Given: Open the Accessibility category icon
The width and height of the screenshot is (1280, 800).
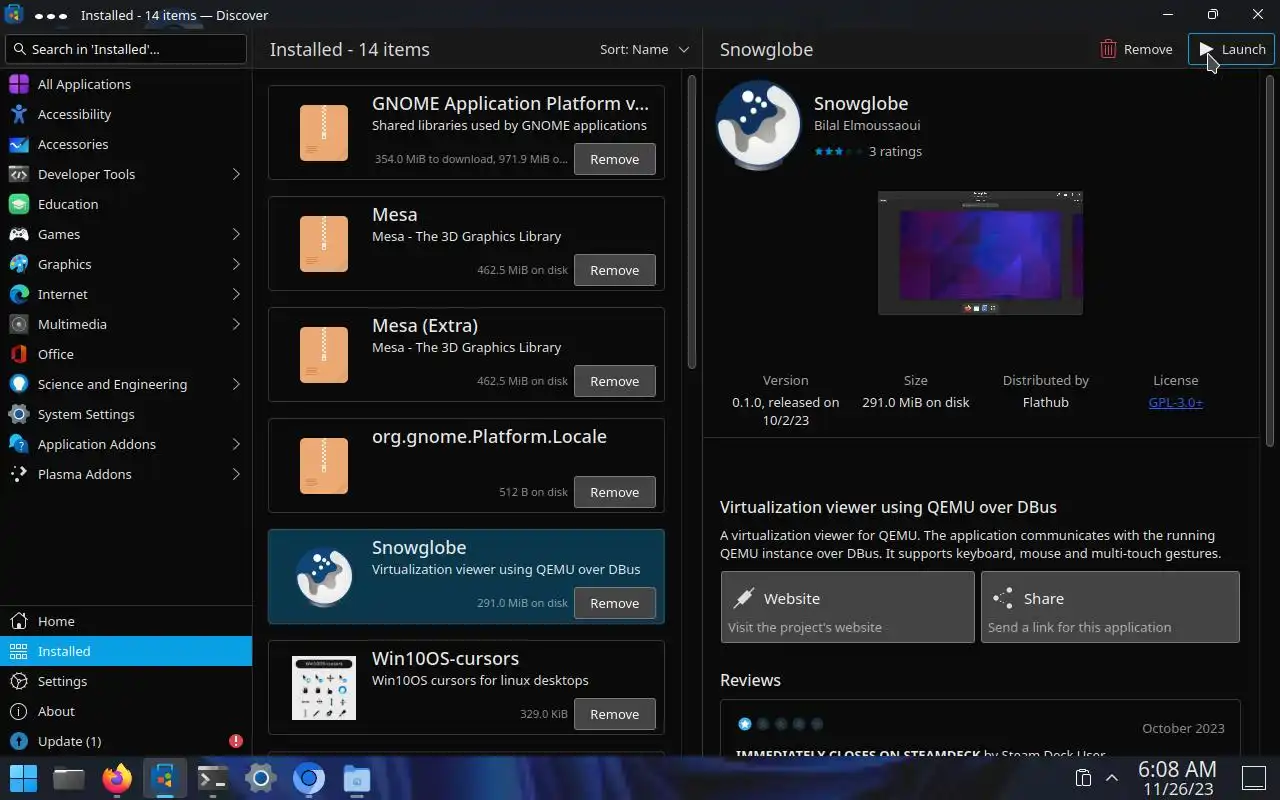Looking at the screenshot, I should [x=19, y=114].
